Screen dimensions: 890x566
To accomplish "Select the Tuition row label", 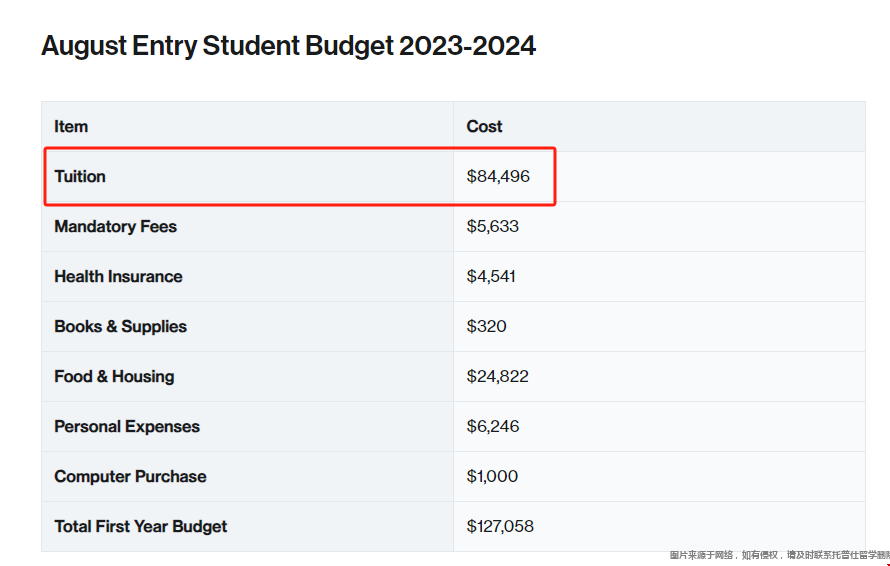I will pos(80,177).
